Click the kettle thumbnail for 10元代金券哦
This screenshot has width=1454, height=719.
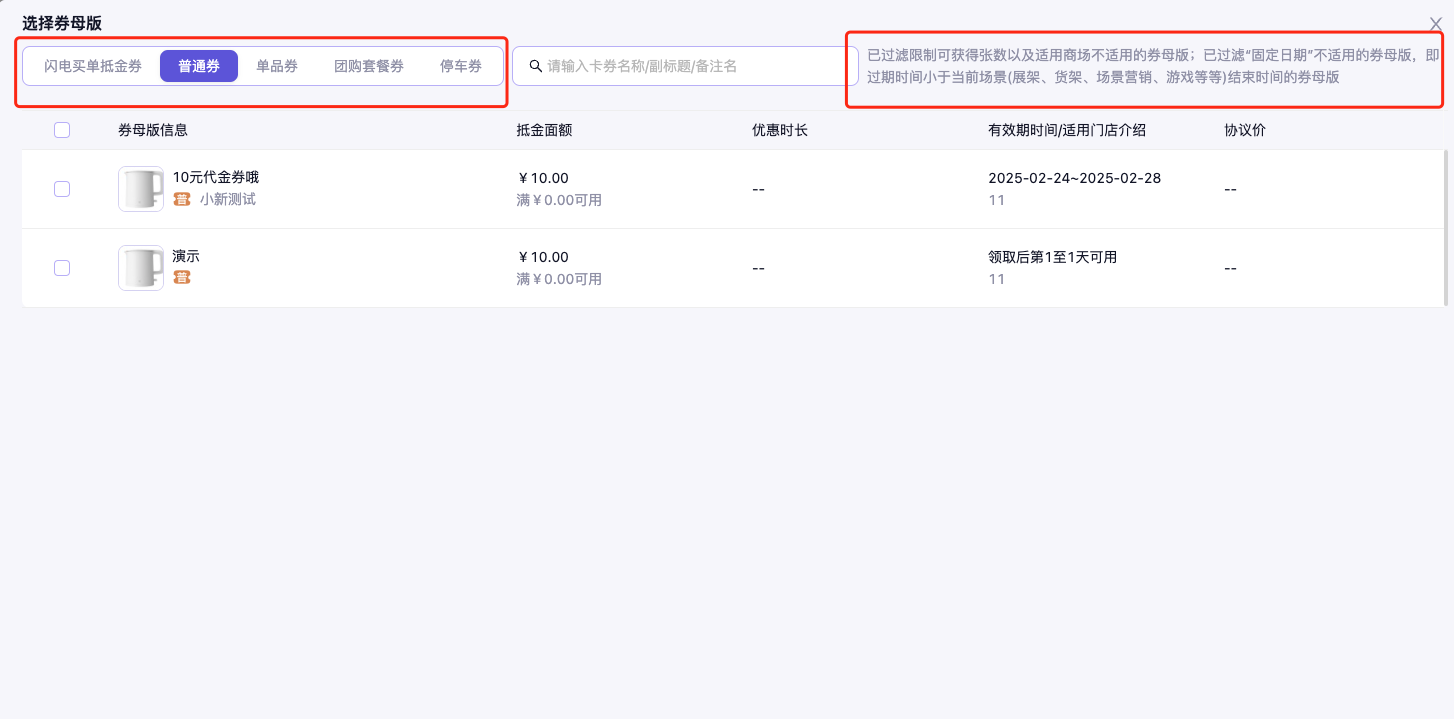[141, 189]
